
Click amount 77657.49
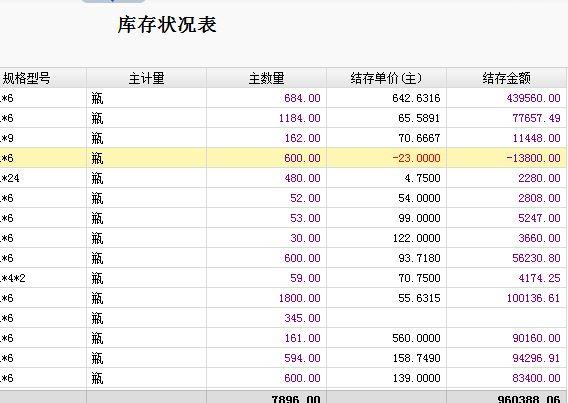(506, 118)
